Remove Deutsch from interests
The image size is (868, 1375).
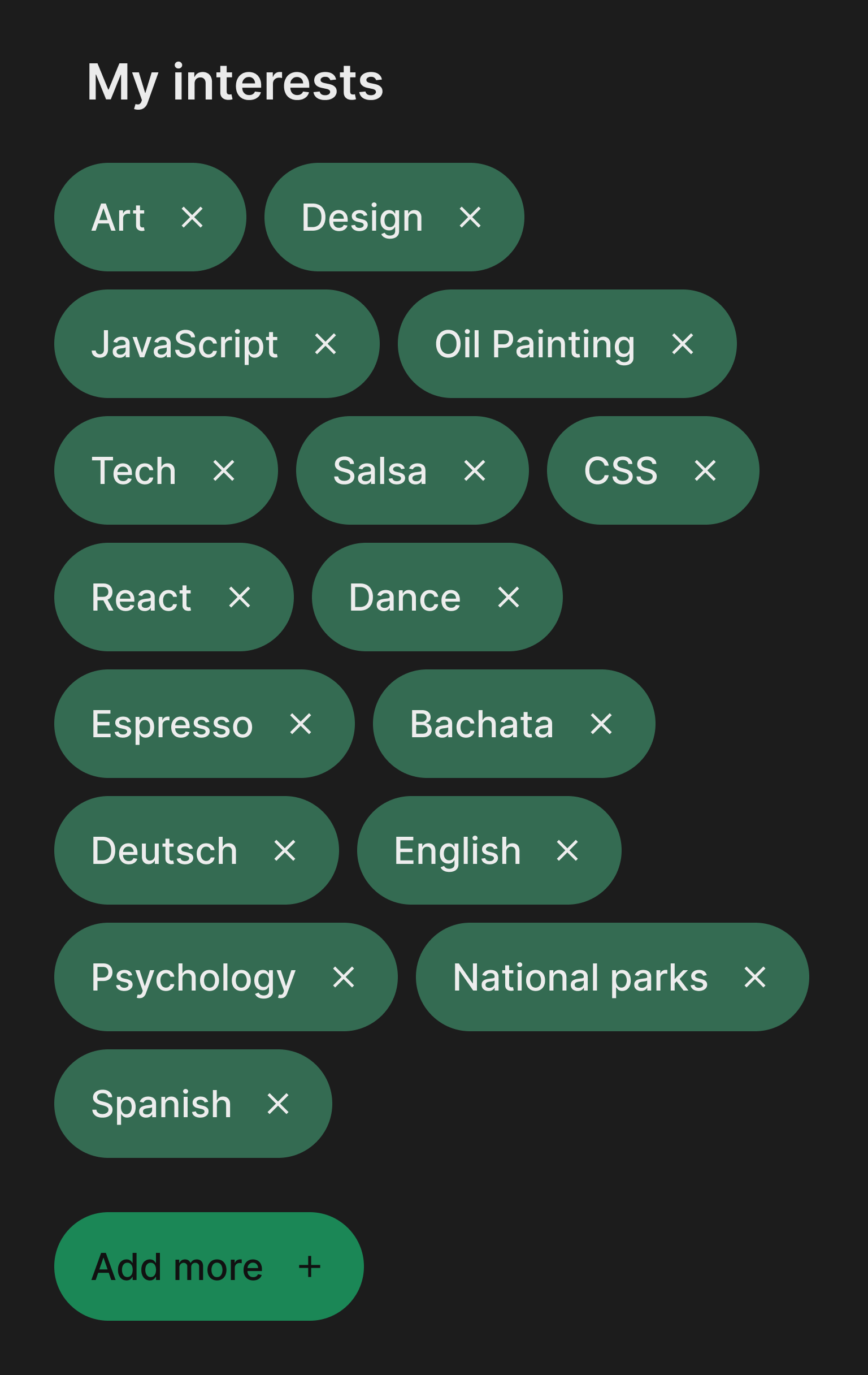[285, 851]
